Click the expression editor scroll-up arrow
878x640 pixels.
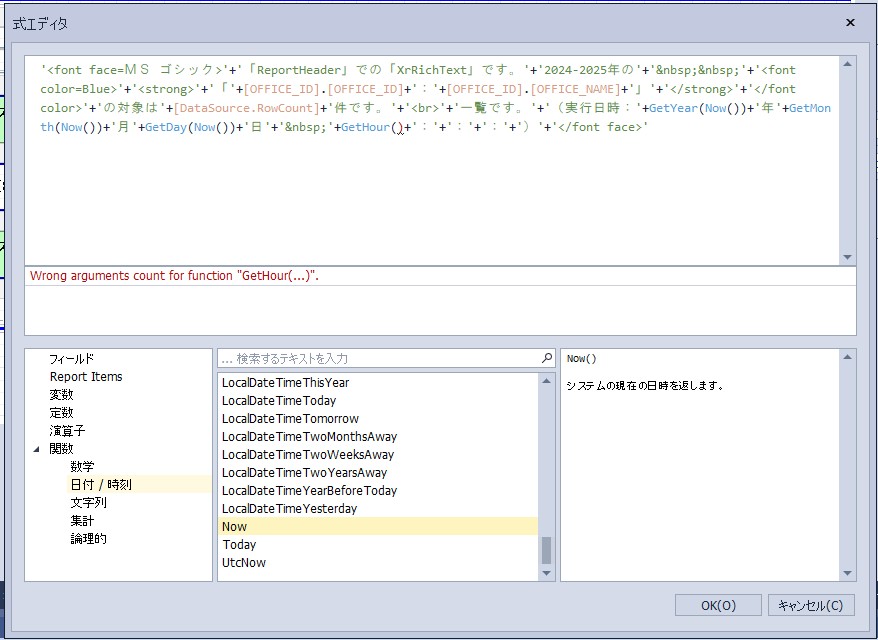848,64
